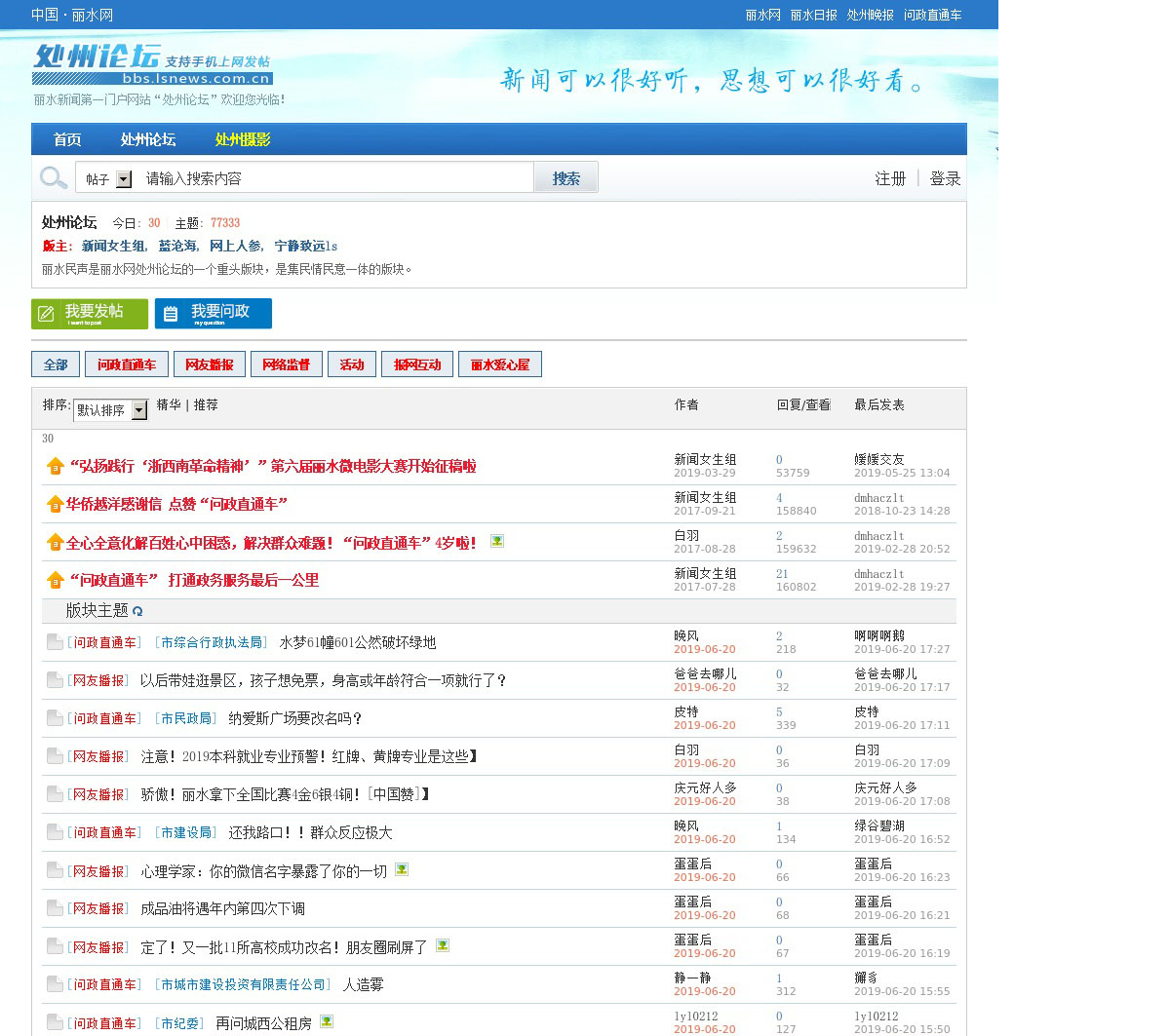Viewport: 1170px width, 1036px height.
Task: Click the search content input field
Action: click(x=336, y=178)
